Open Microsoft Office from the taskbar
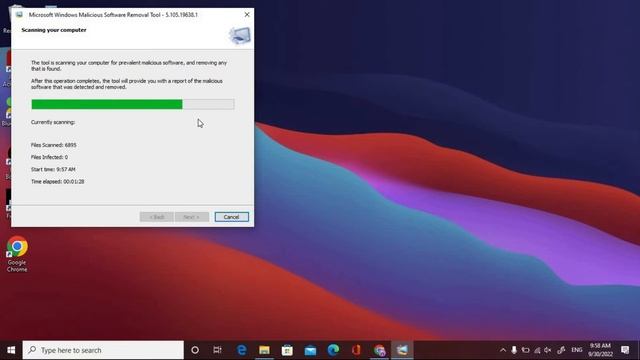The image size is (640, 360). 356,350
